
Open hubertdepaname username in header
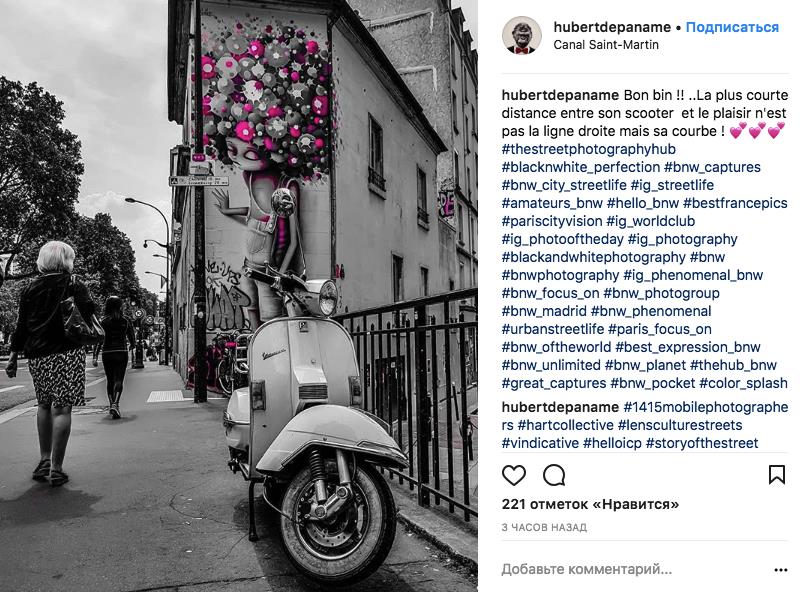coord(612,27)
